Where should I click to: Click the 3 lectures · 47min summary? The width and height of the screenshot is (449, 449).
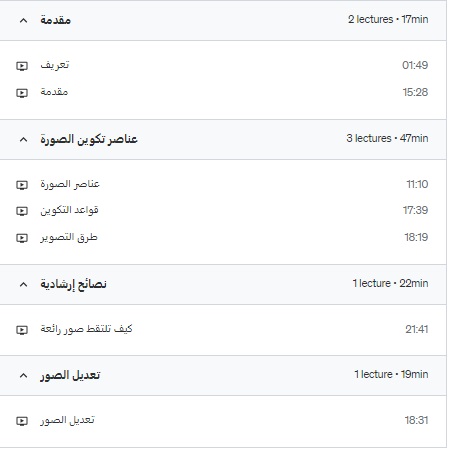(387, 138)
